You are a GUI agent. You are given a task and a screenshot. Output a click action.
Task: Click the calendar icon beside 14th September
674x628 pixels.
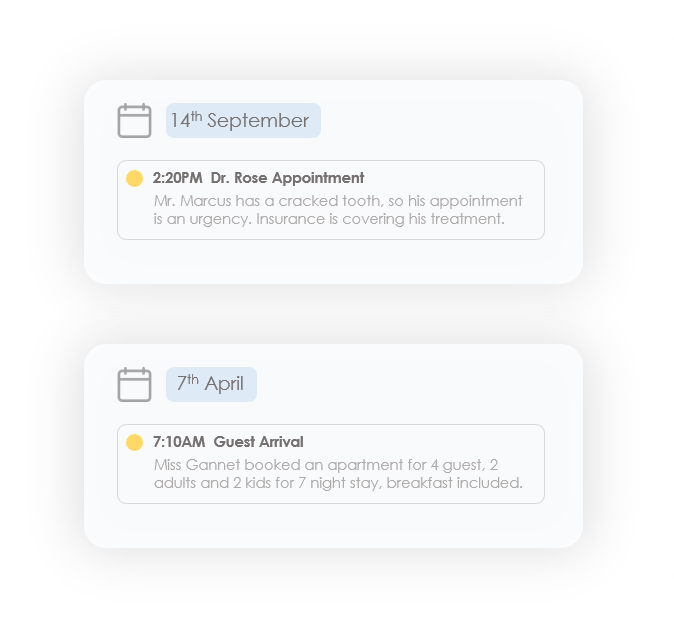pyautogui.click(x=134, y=120)
